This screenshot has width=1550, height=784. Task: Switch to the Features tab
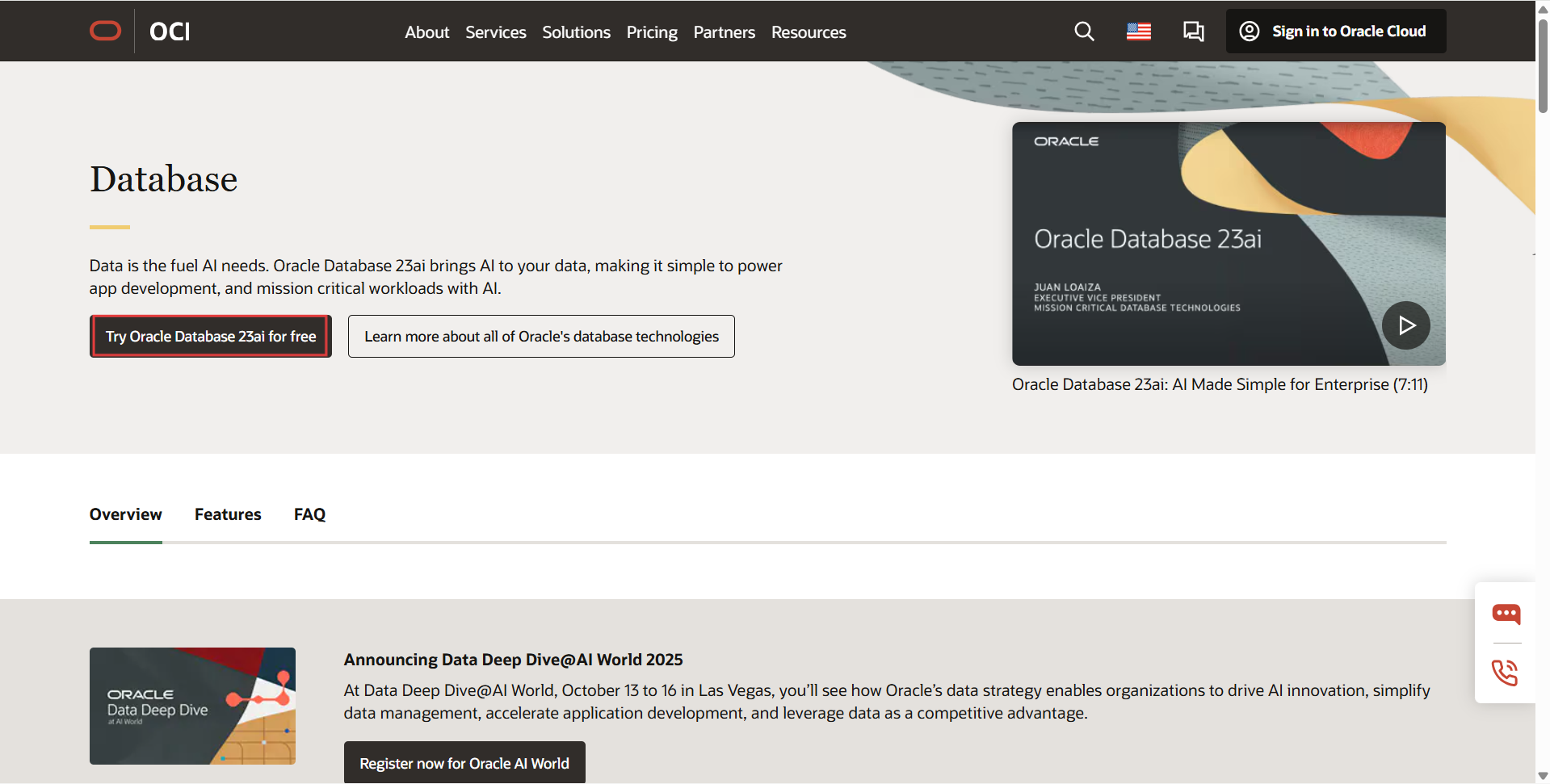pyautogui.click(x=228, y=514)
